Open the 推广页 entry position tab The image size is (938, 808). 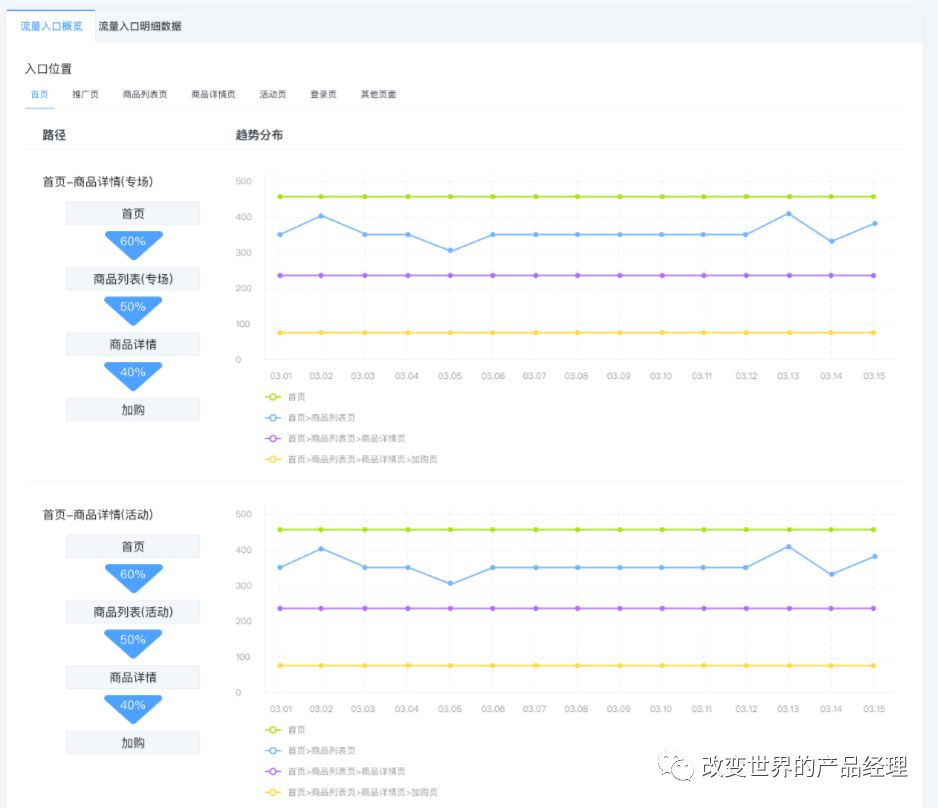(x=85, y=95)
